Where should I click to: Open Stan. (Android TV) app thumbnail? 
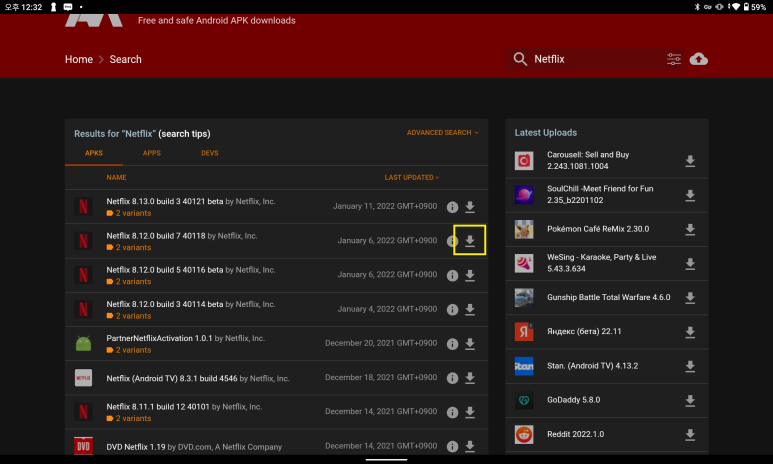524,366
